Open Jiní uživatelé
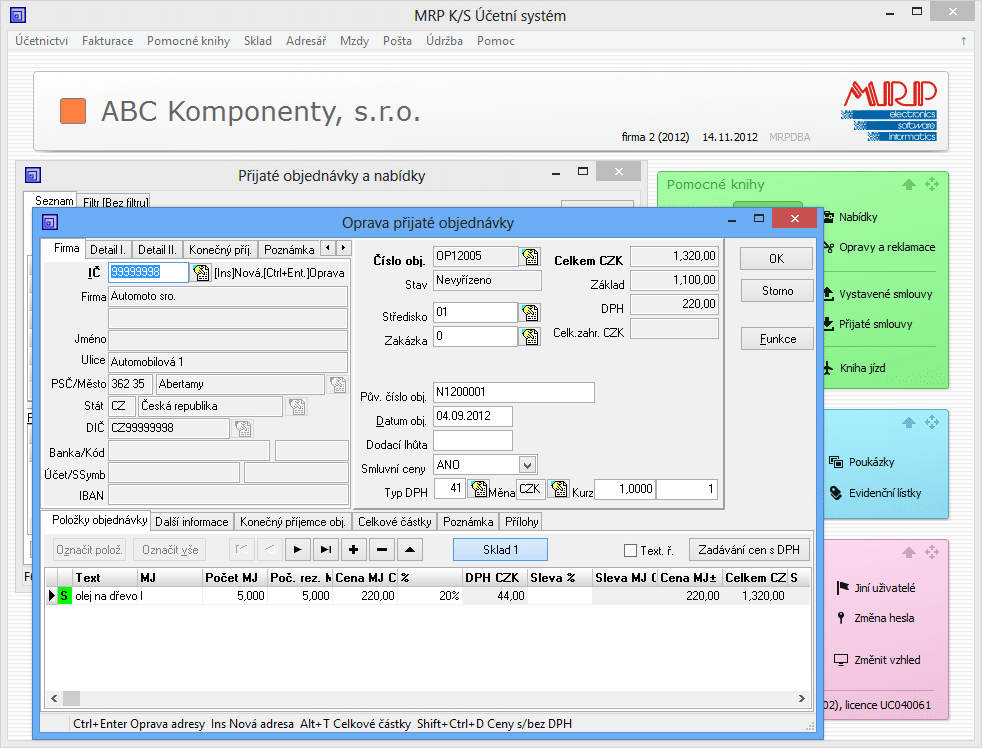 pyautogui.click(x=884, y=588)
